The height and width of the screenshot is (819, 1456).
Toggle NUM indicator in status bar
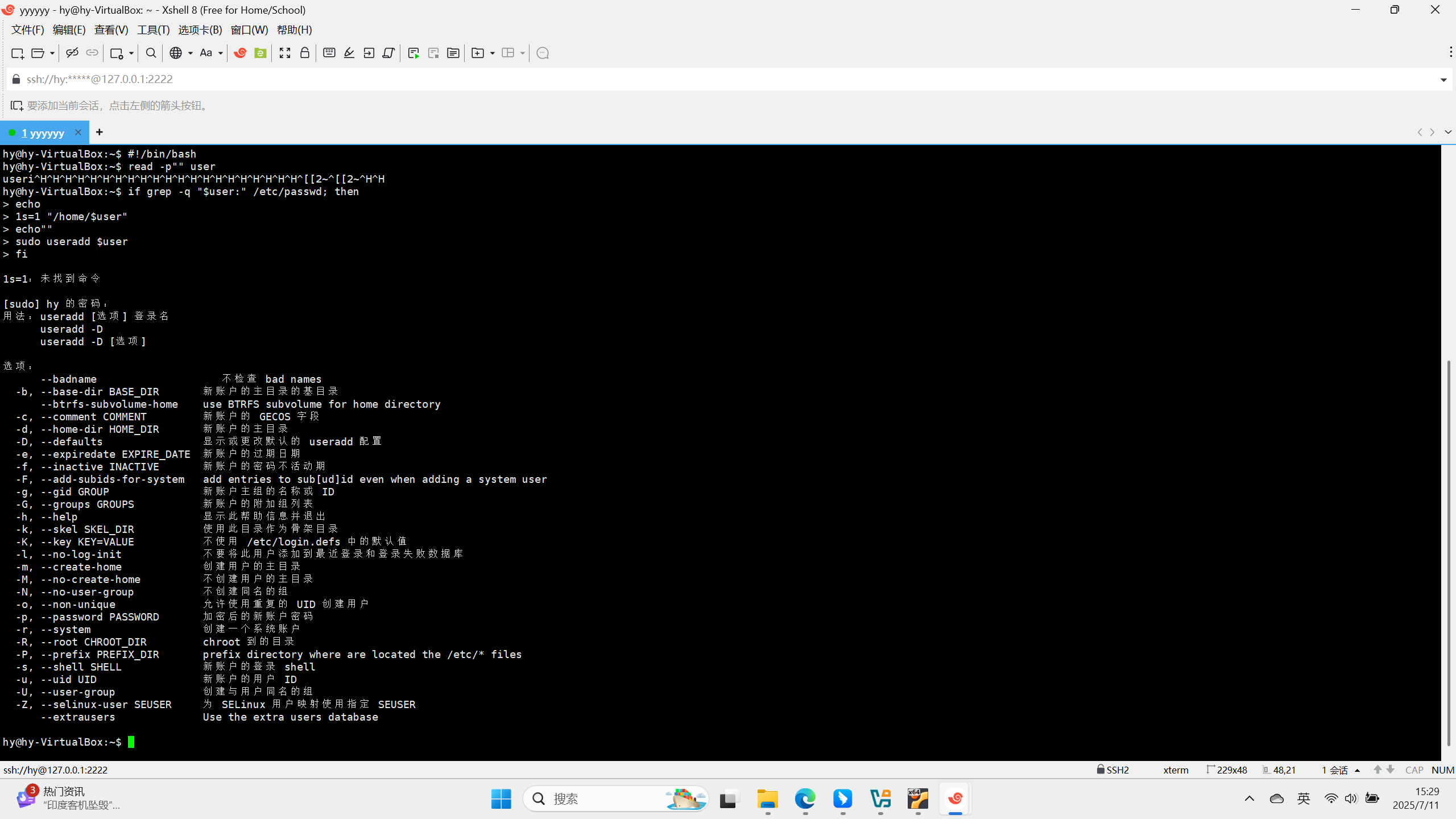coord(1442,770)
